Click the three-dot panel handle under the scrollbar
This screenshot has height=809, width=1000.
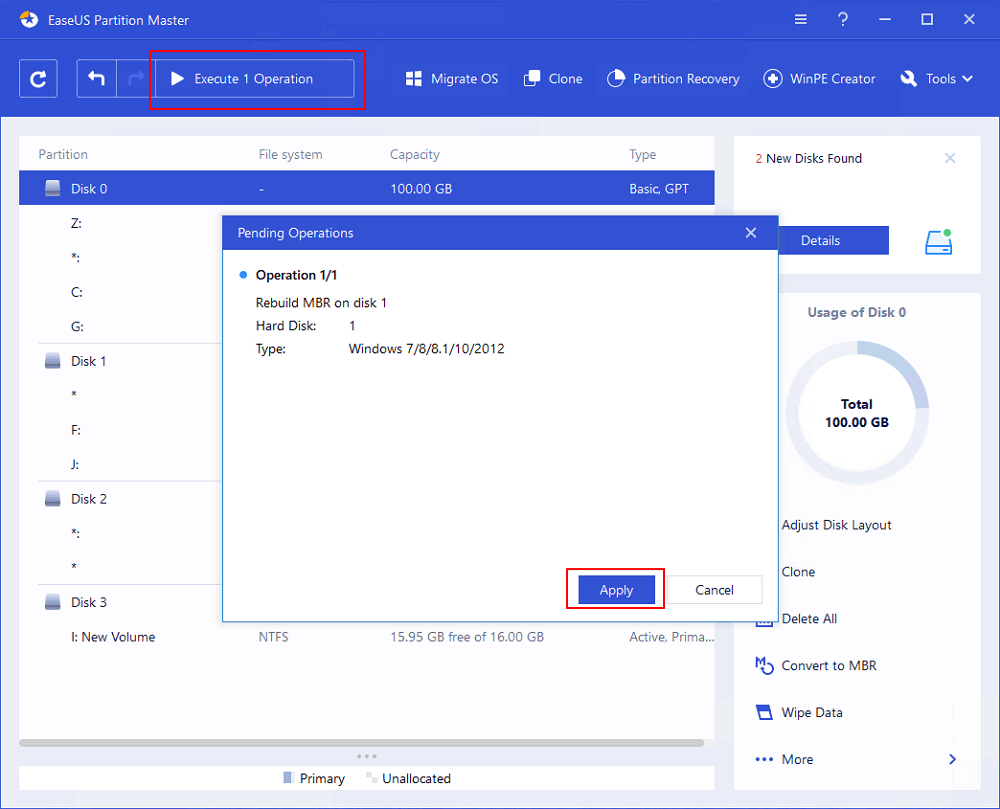click(367, 756)
